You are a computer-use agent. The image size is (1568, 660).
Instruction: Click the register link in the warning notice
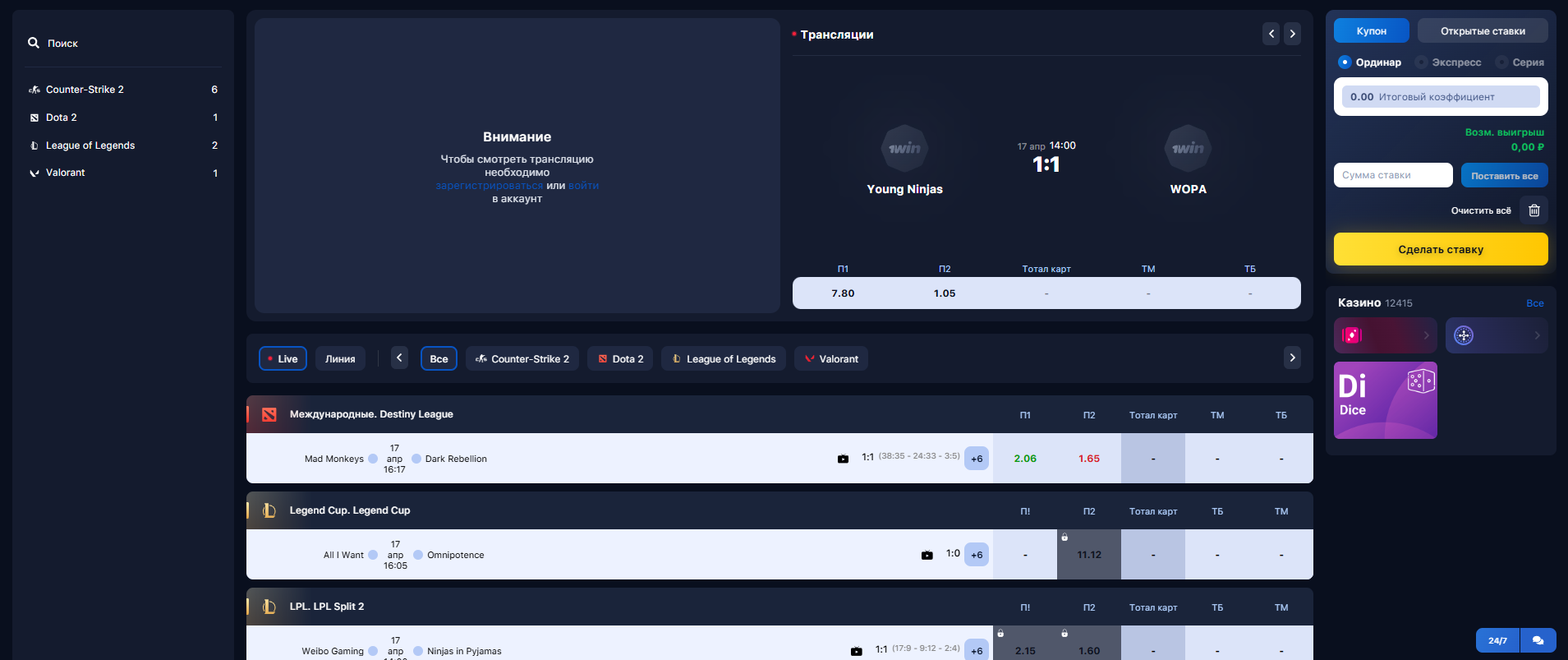pos(489,186)
